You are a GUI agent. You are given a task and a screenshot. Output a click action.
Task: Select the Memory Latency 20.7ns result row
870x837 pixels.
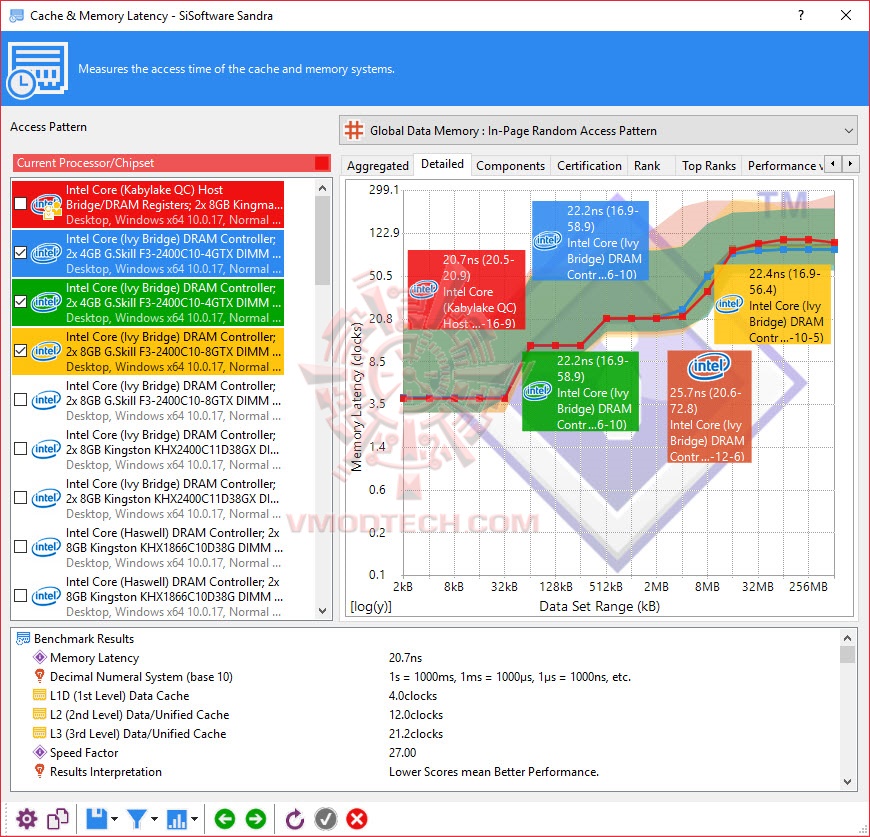(426, 657)
